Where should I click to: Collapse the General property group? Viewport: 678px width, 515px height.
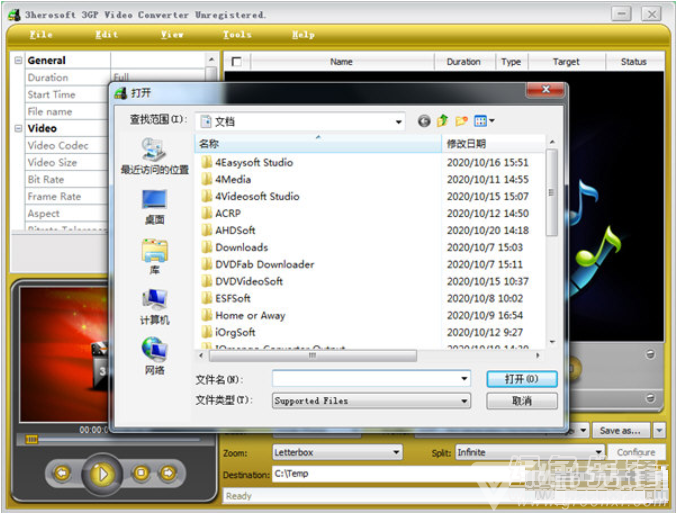click(x=18, y=60)
